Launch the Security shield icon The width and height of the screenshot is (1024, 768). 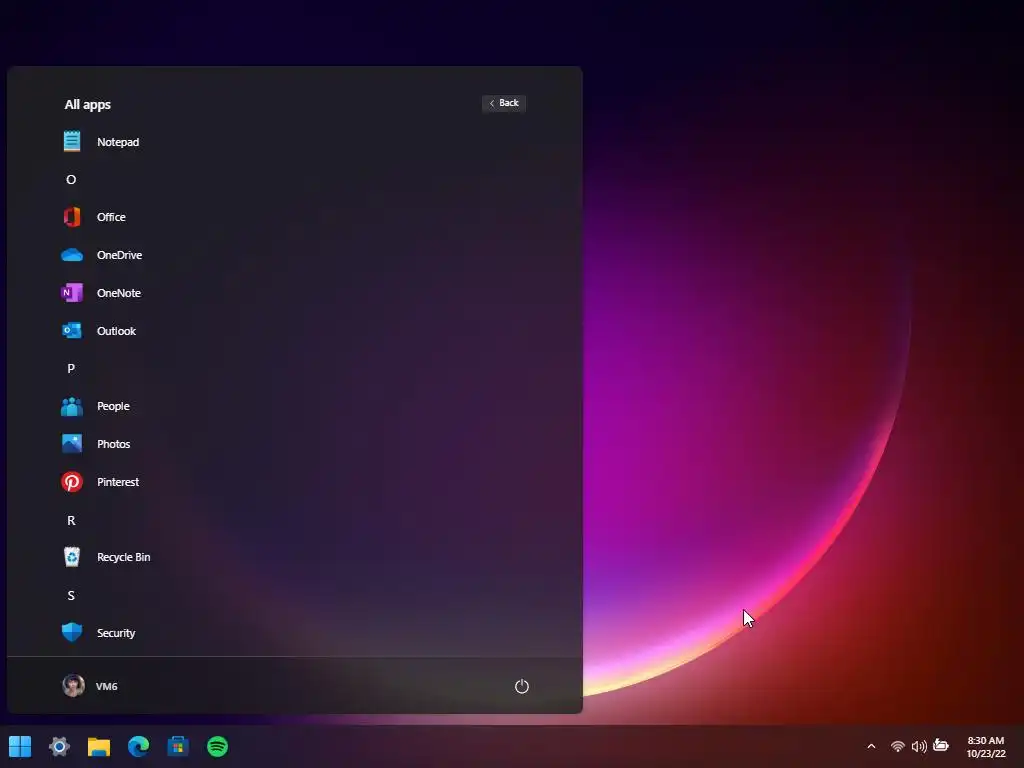click(72, 632)
